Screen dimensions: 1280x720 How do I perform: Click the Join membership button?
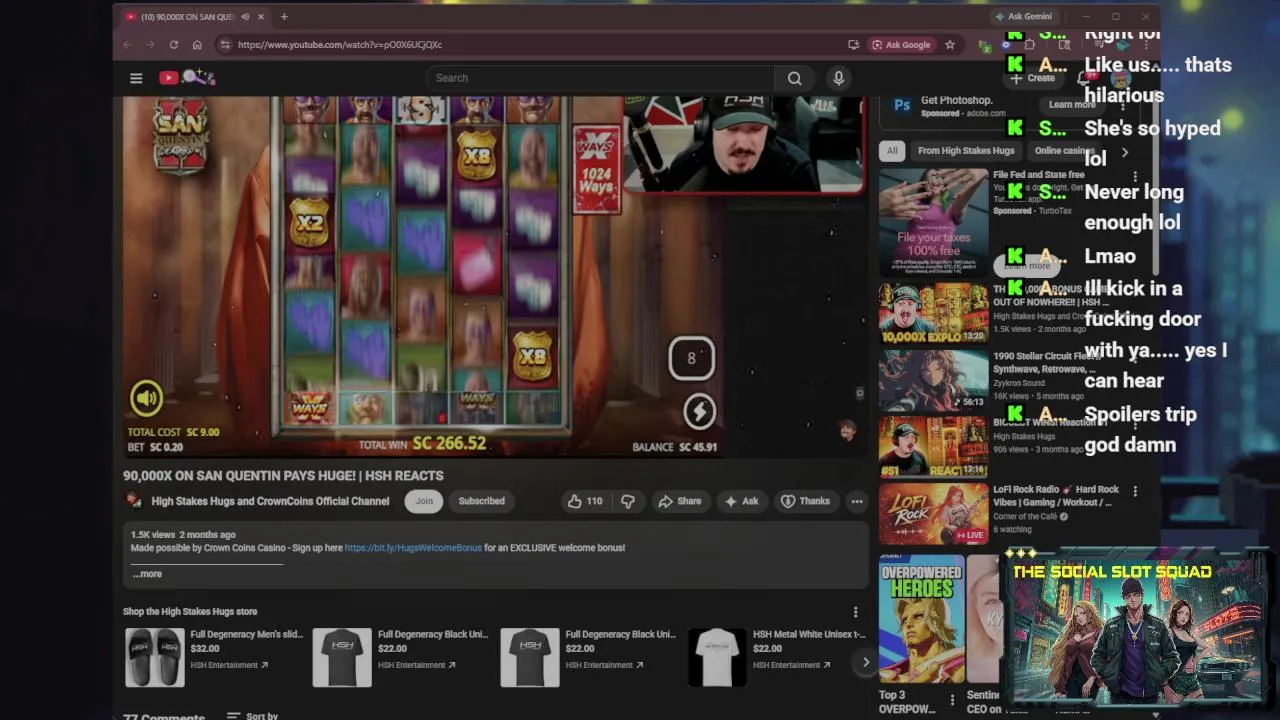pyautogui.click(x=424, y=501)
